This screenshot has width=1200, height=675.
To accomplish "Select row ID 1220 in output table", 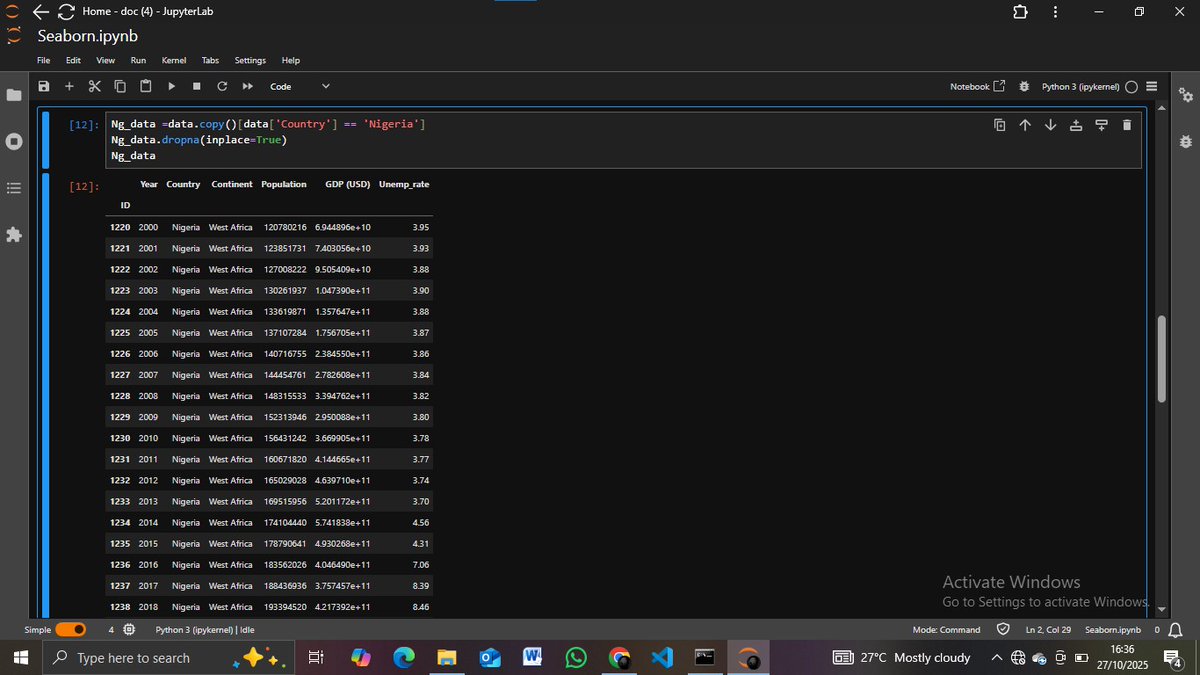I will click(x=120, y=227).
